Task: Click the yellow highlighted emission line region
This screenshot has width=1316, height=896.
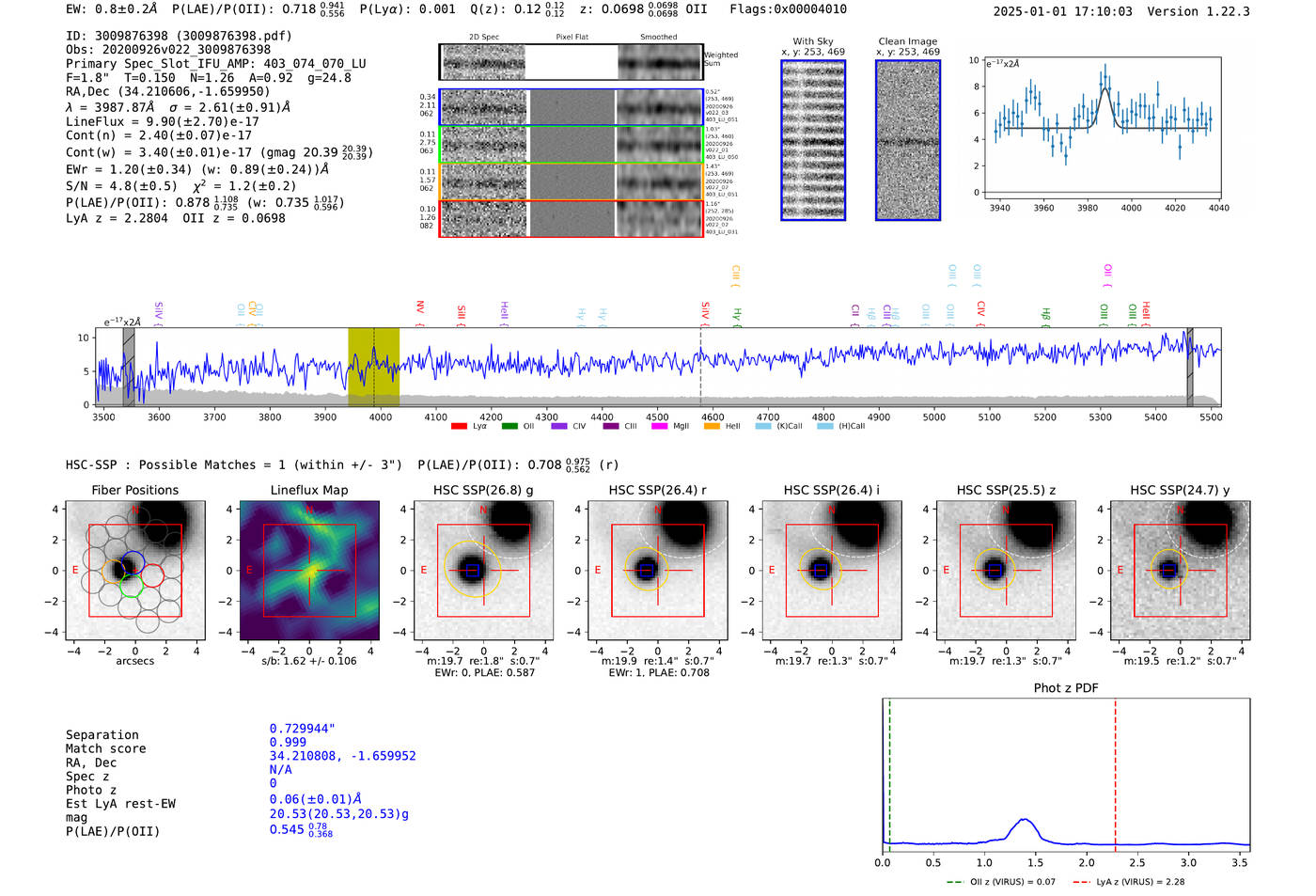Action: [x=373, y=367]
